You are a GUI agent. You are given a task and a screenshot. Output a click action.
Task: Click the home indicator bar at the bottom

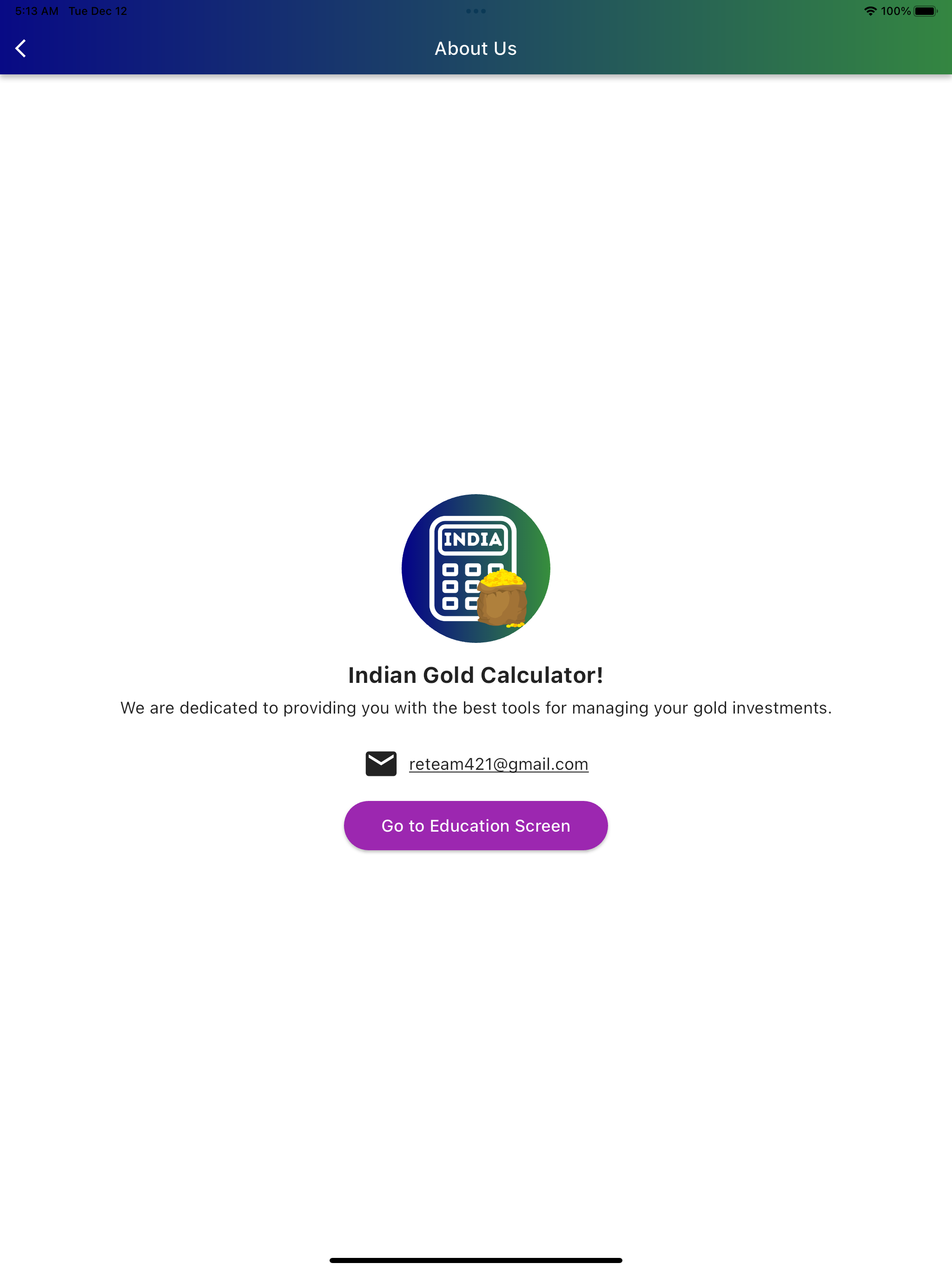(x=476, y=1260)
